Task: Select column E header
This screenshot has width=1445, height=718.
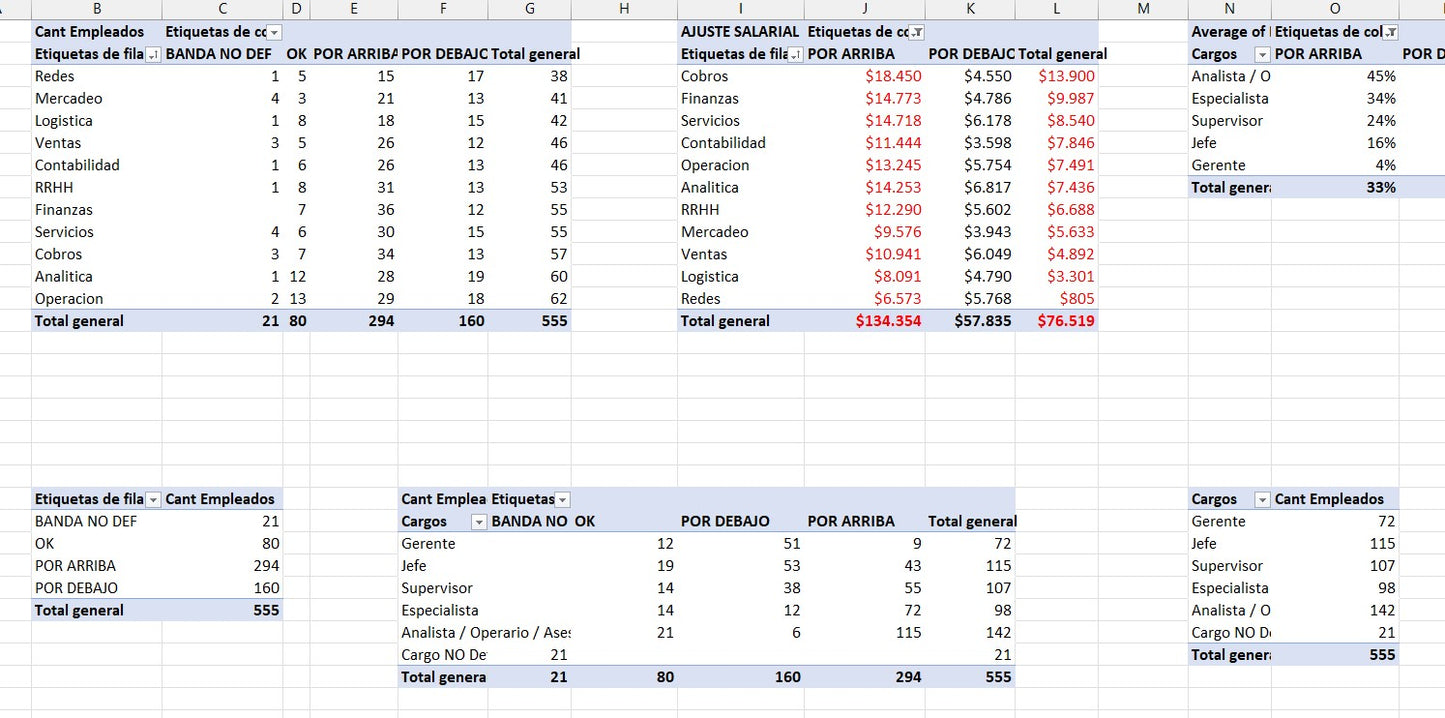Action: [x=354, y=9]
